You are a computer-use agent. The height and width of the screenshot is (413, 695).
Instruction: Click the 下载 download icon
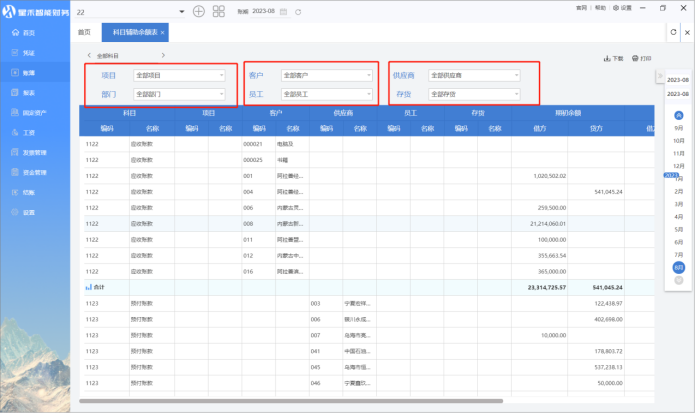point(612,58)
